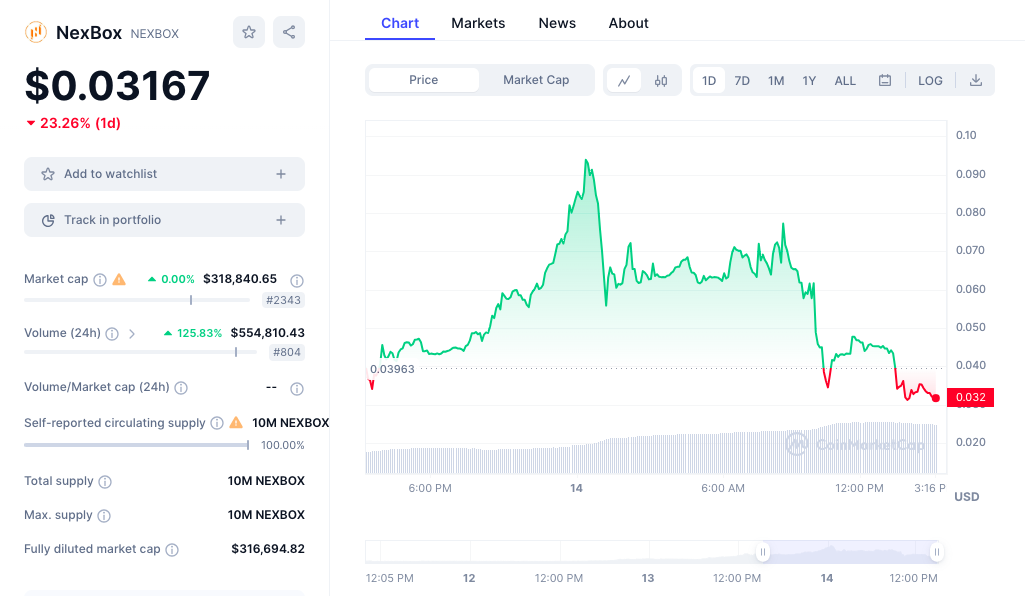Click the $316,694.82 fully diluted value
Viewport: 1025px width, 596px height.
(x=268, y=549)
